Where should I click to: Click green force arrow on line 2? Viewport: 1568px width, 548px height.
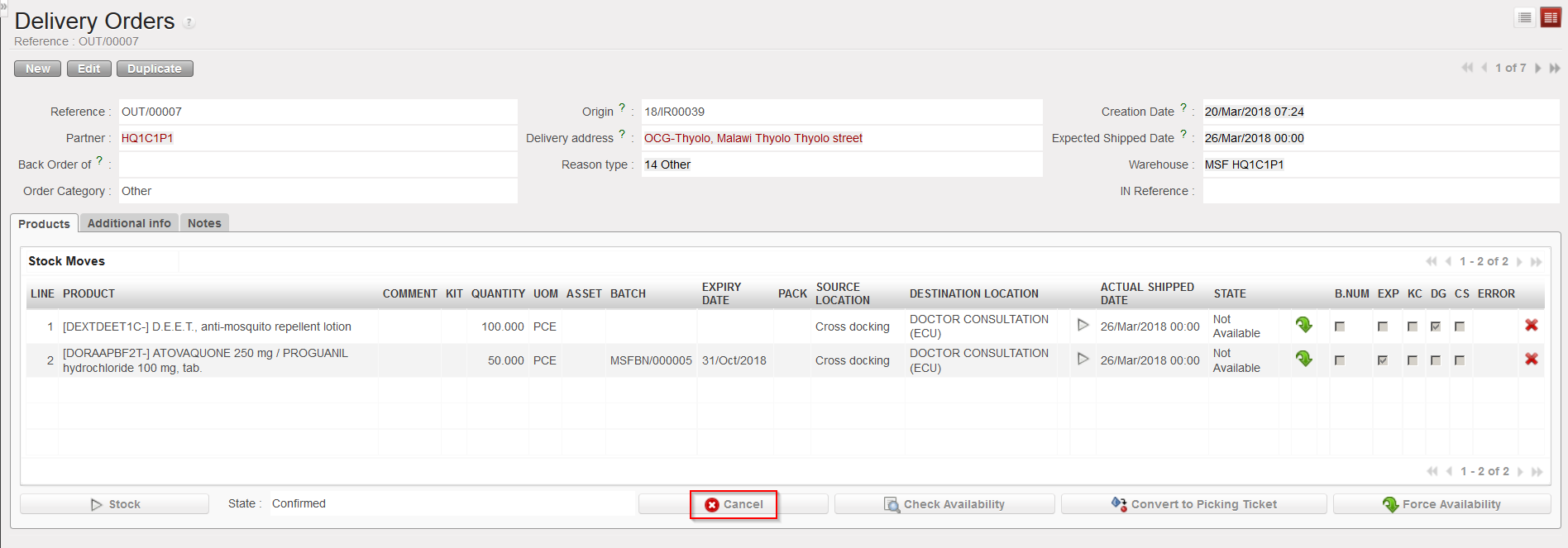[x=1304, y=360]
